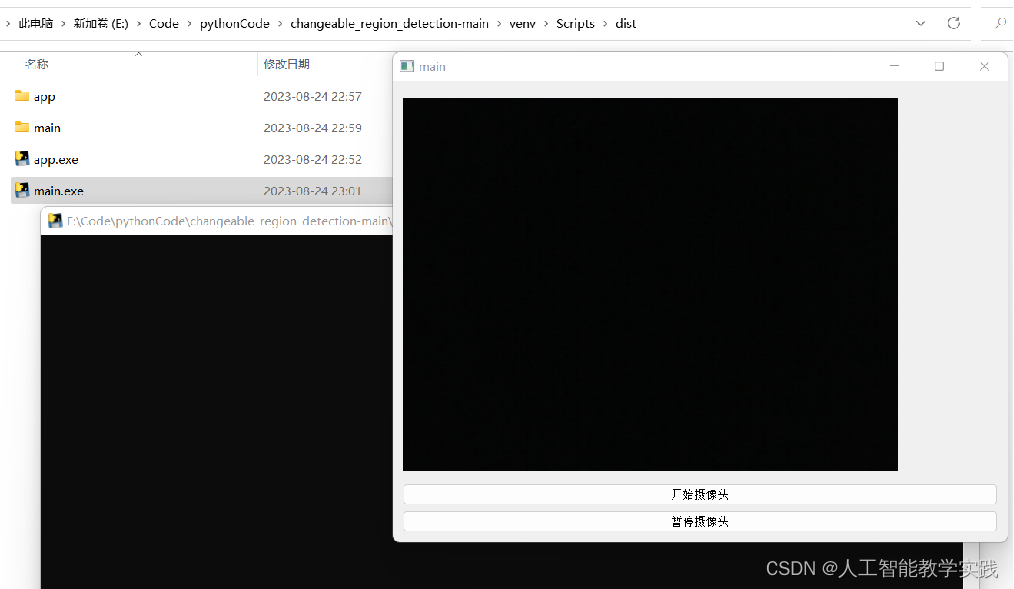The width and height of the screenshot is (1014, 589).
Task: Select 此电脑 in the breadcrumb path
Action: 37,23
